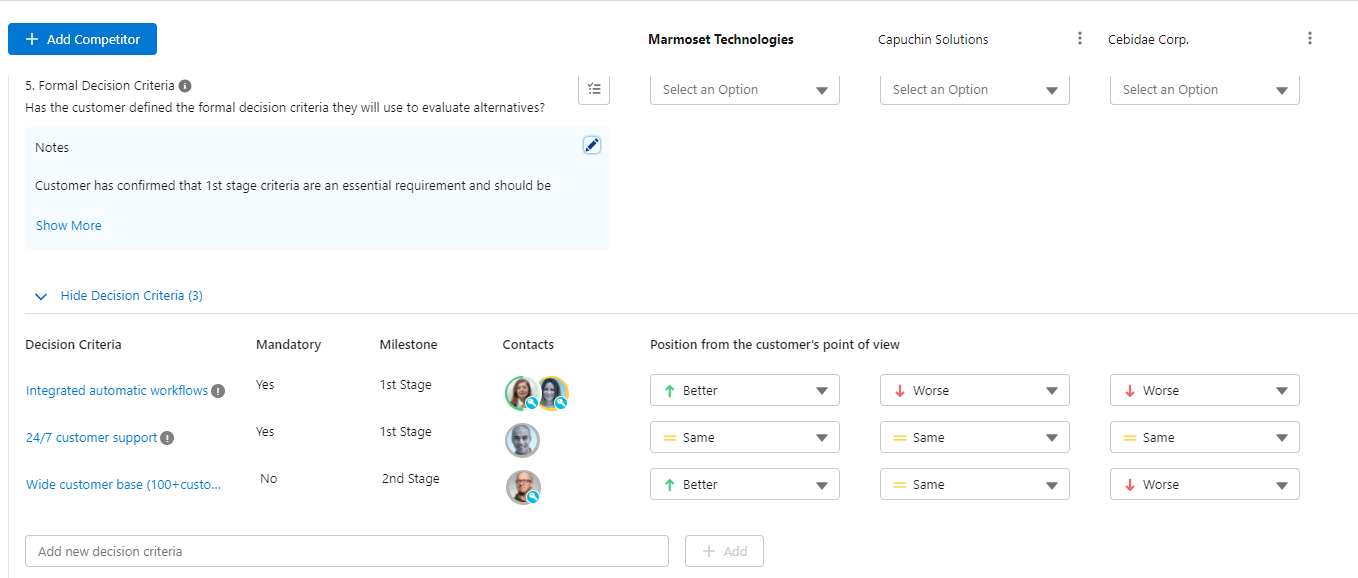Click the Add new decision criteria field
The height and width of the screenshot is (578, 1358).
point(346,551)
